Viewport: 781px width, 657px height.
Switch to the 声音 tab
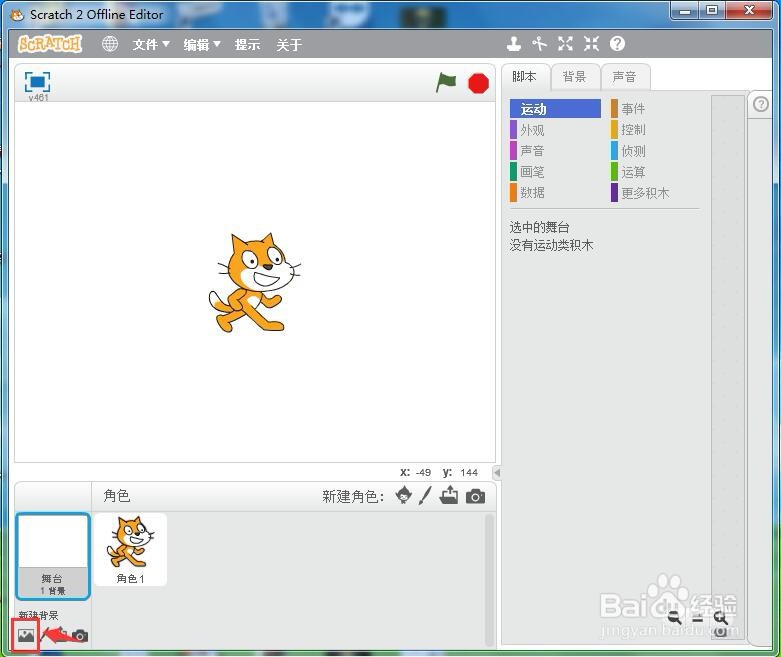pyautogui.click(x=625, y=77)
